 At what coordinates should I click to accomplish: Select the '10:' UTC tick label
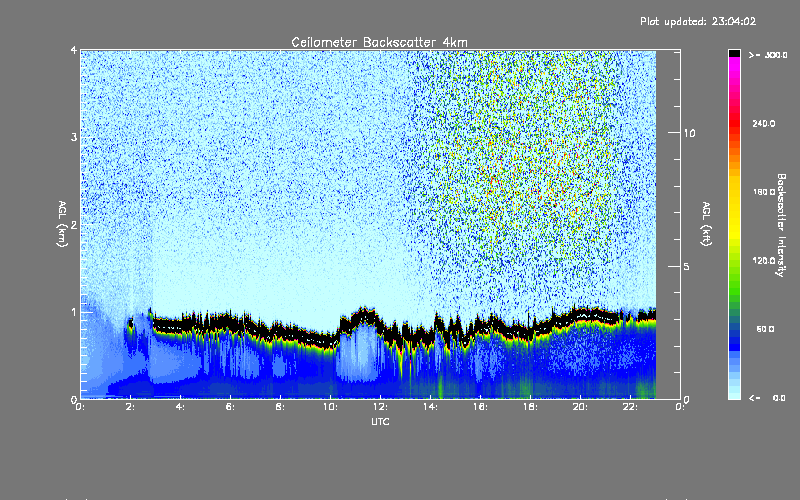coord(330,407)
